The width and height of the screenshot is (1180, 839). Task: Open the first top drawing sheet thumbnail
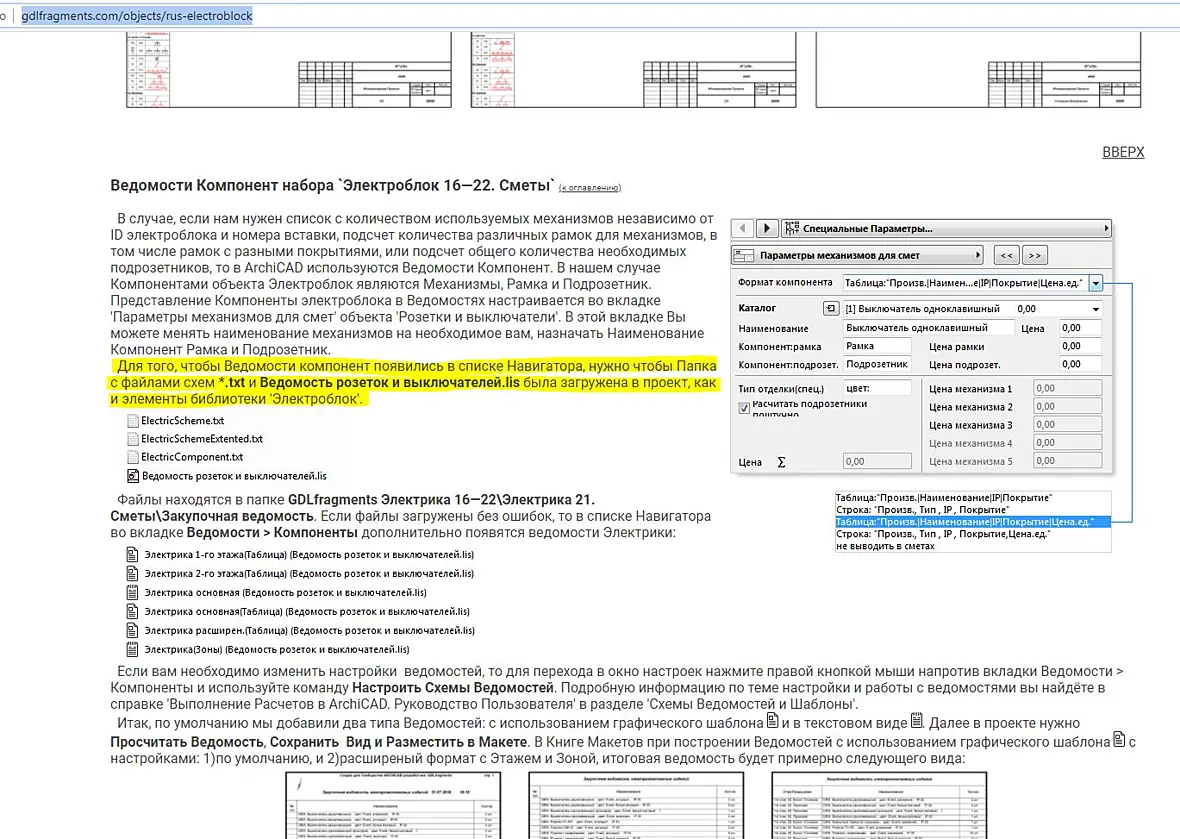tap(289, 69)
